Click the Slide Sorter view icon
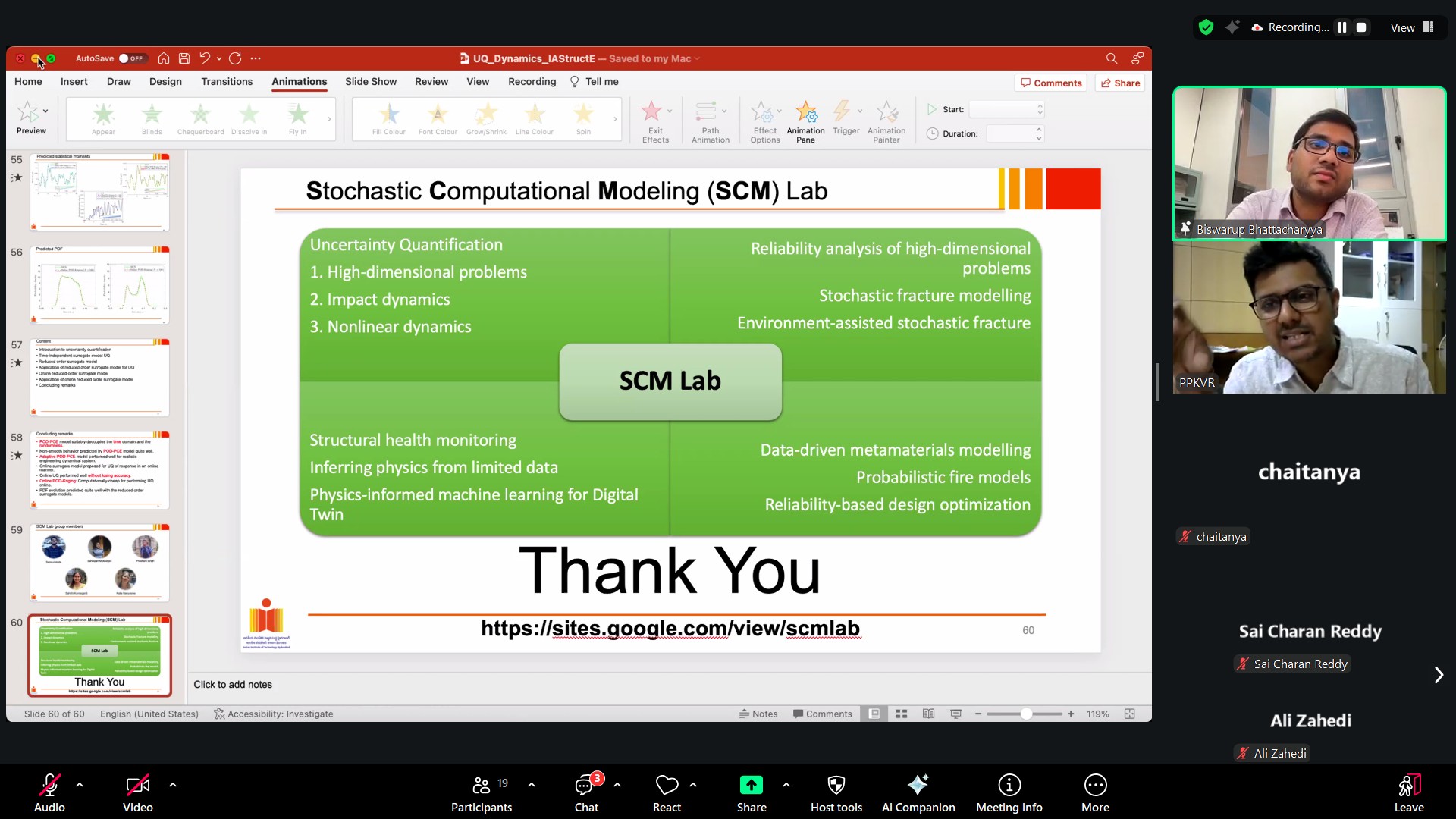Viewport: 1456px width, 819px height. coord(901,714)
